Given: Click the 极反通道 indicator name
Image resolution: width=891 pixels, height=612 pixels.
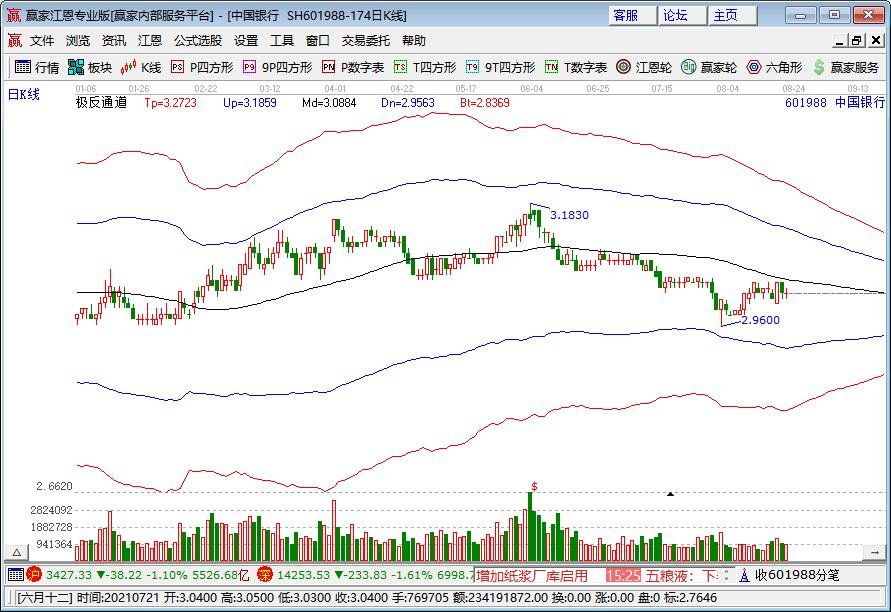Looking at the screenshot, I should 101,102.
